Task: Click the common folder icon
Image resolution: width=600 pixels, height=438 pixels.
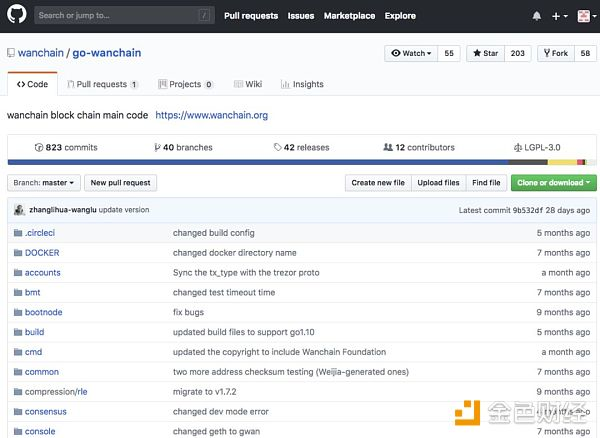Action: pos(18,372)
